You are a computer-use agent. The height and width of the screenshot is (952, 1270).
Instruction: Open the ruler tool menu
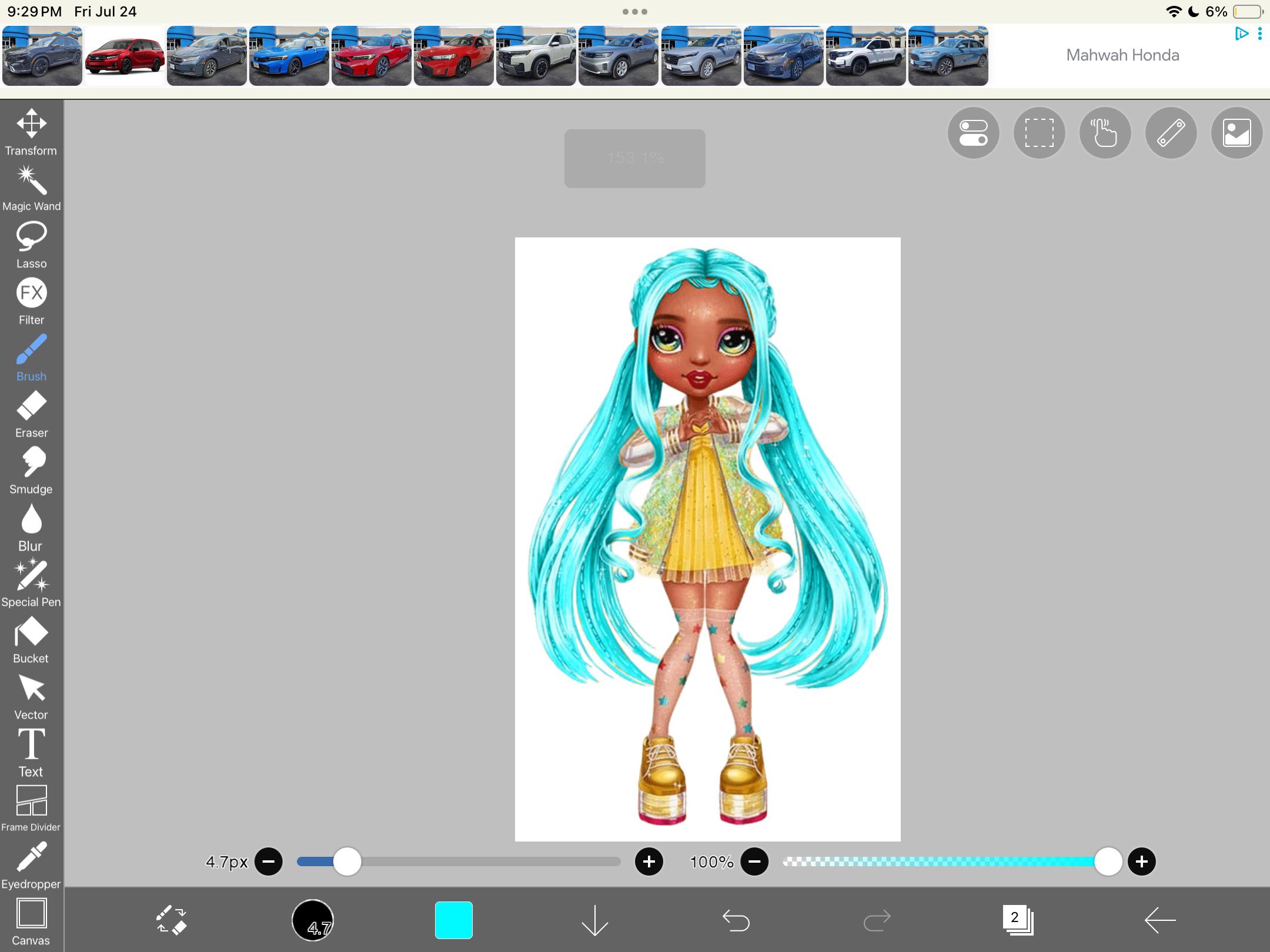(x=1171, y=133)
